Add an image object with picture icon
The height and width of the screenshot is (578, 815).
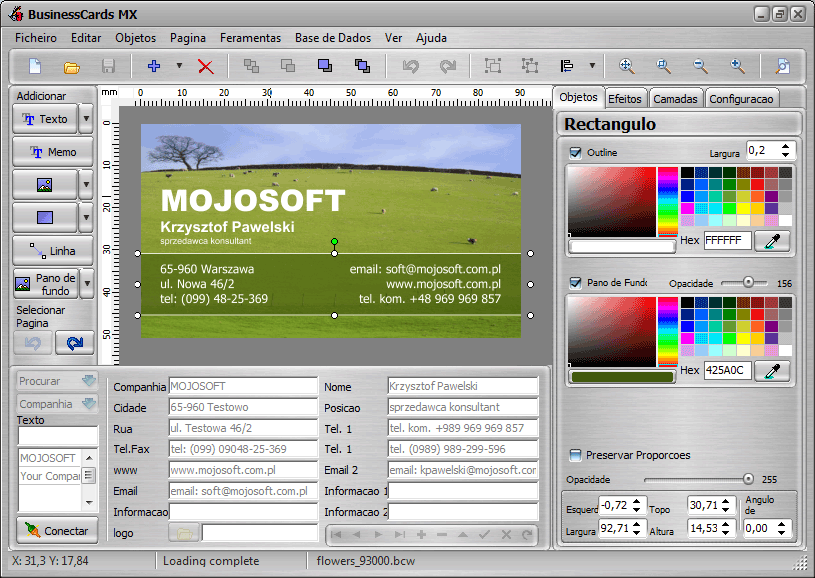[x=45, y=185]
